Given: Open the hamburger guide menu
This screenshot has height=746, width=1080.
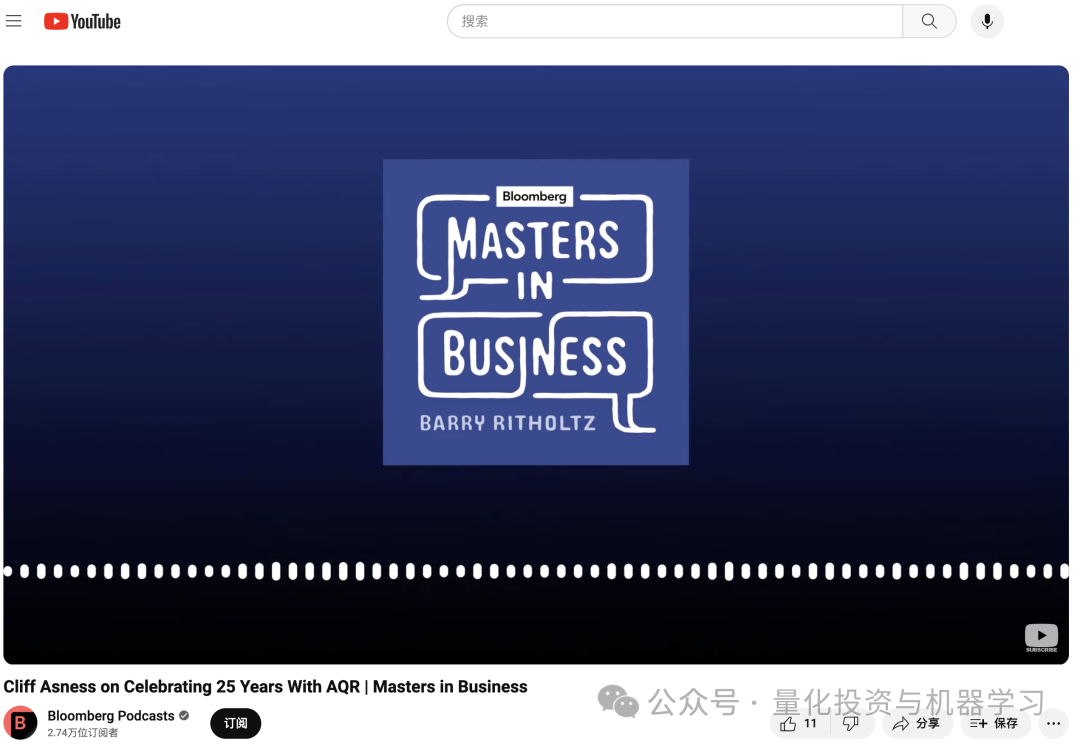Looking at the screenshot, I should pyautogui.click(x=14, y=21).
